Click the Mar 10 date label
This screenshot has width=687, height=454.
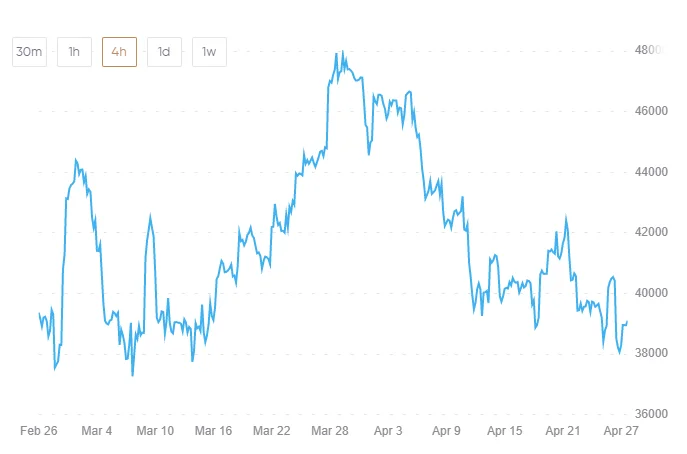coord(155,430)
